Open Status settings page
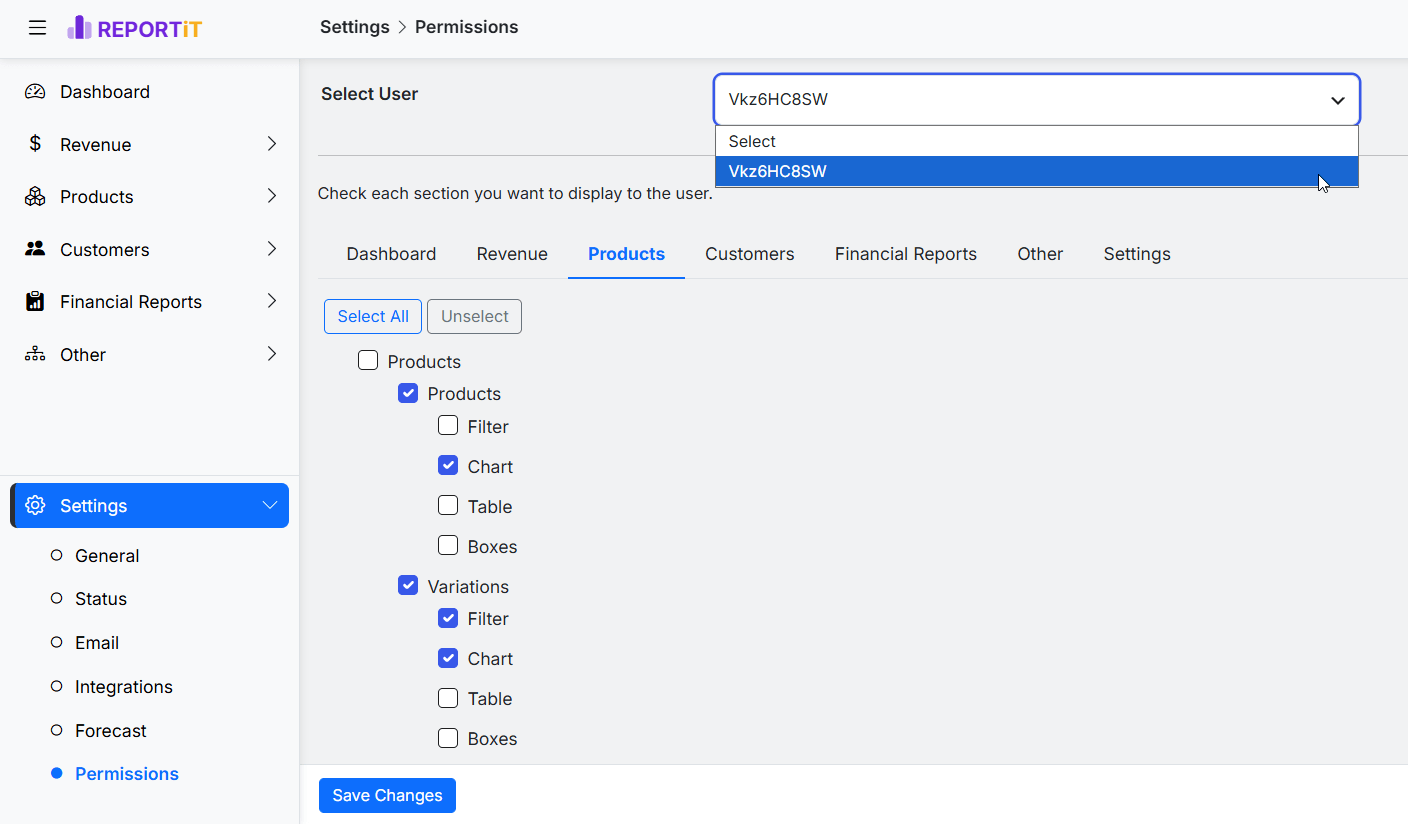 [x=101, y=599]
